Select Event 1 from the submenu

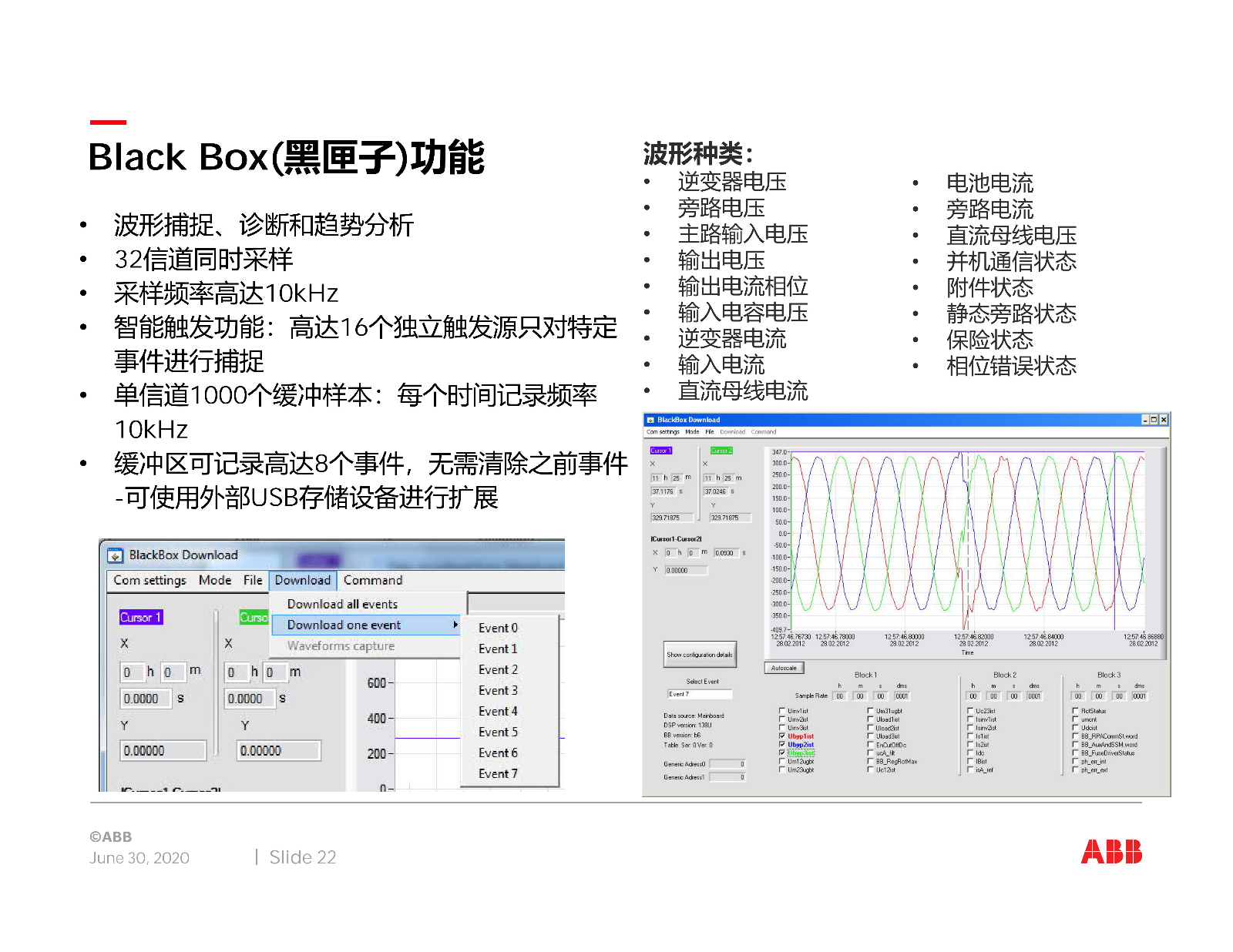click(499, 649)
